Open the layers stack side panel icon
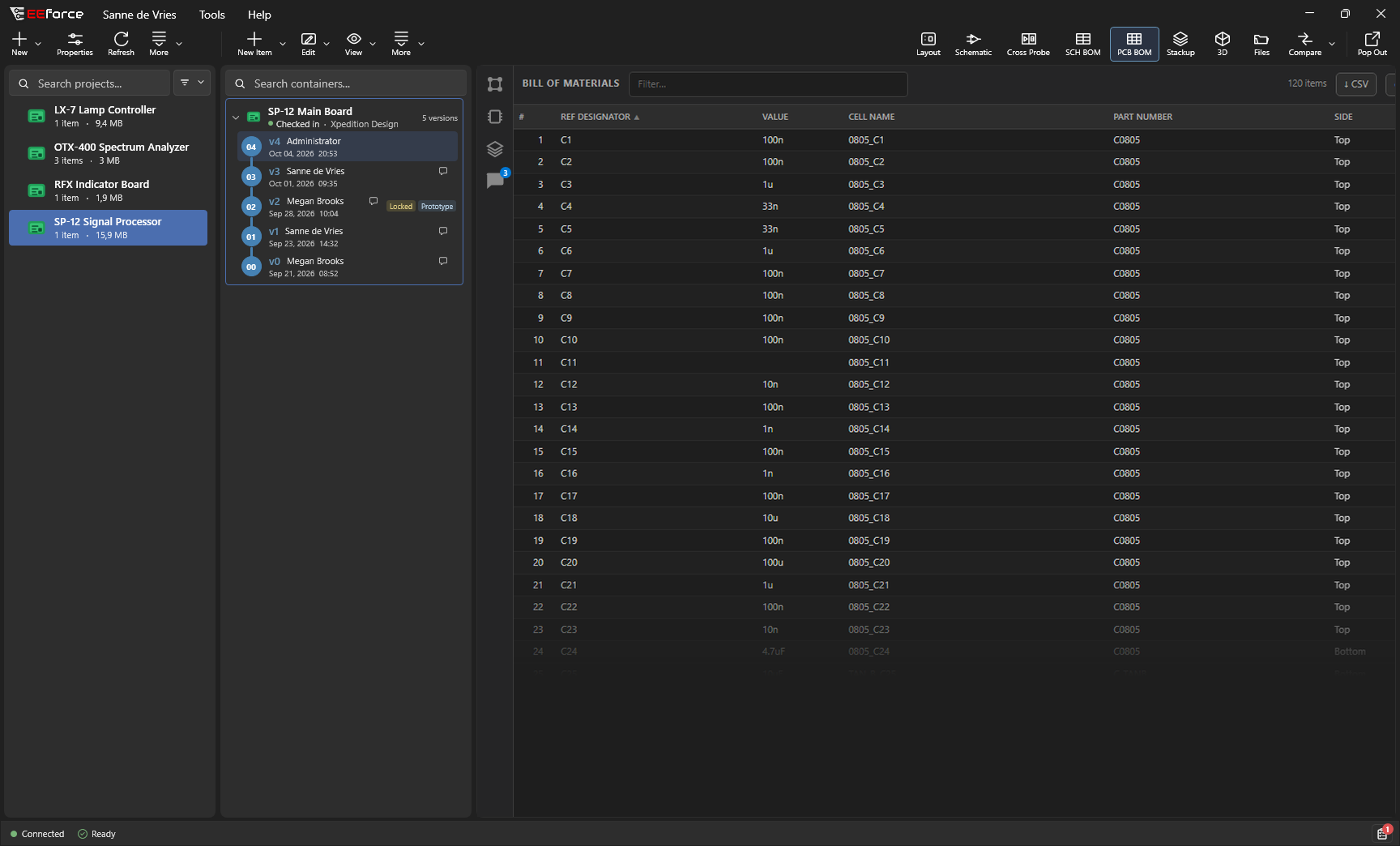 pos(495,149)
